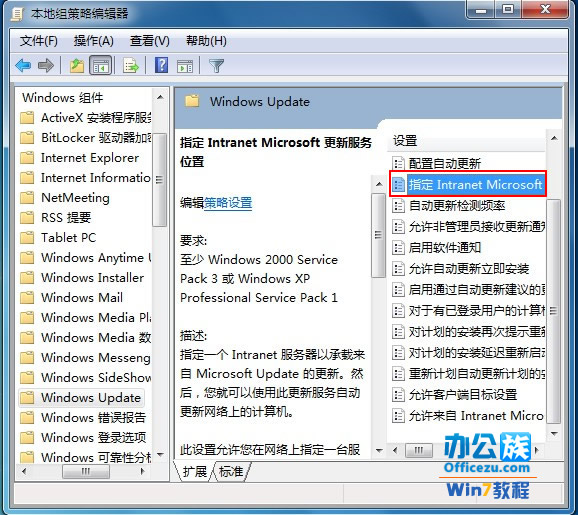Image resolution: width=578 pixels, height=515 pixels.
Task: Select the NetMeeting folder
Action: click(x=65, y=198)
